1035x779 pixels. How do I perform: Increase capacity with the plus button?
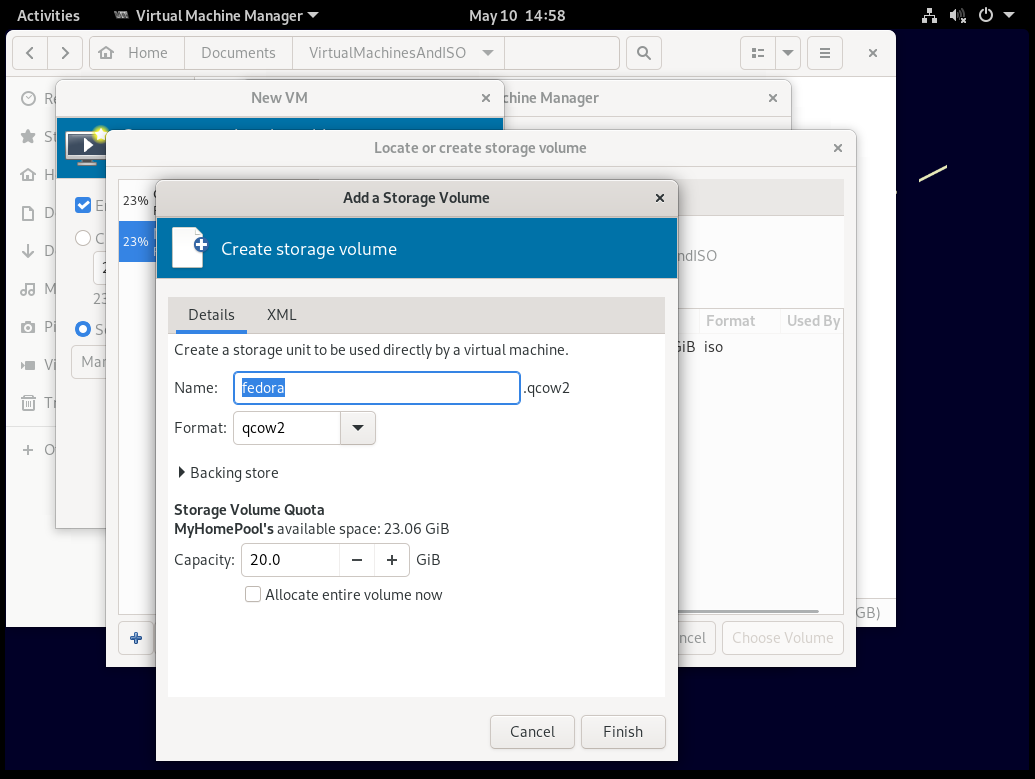[392, 560]
